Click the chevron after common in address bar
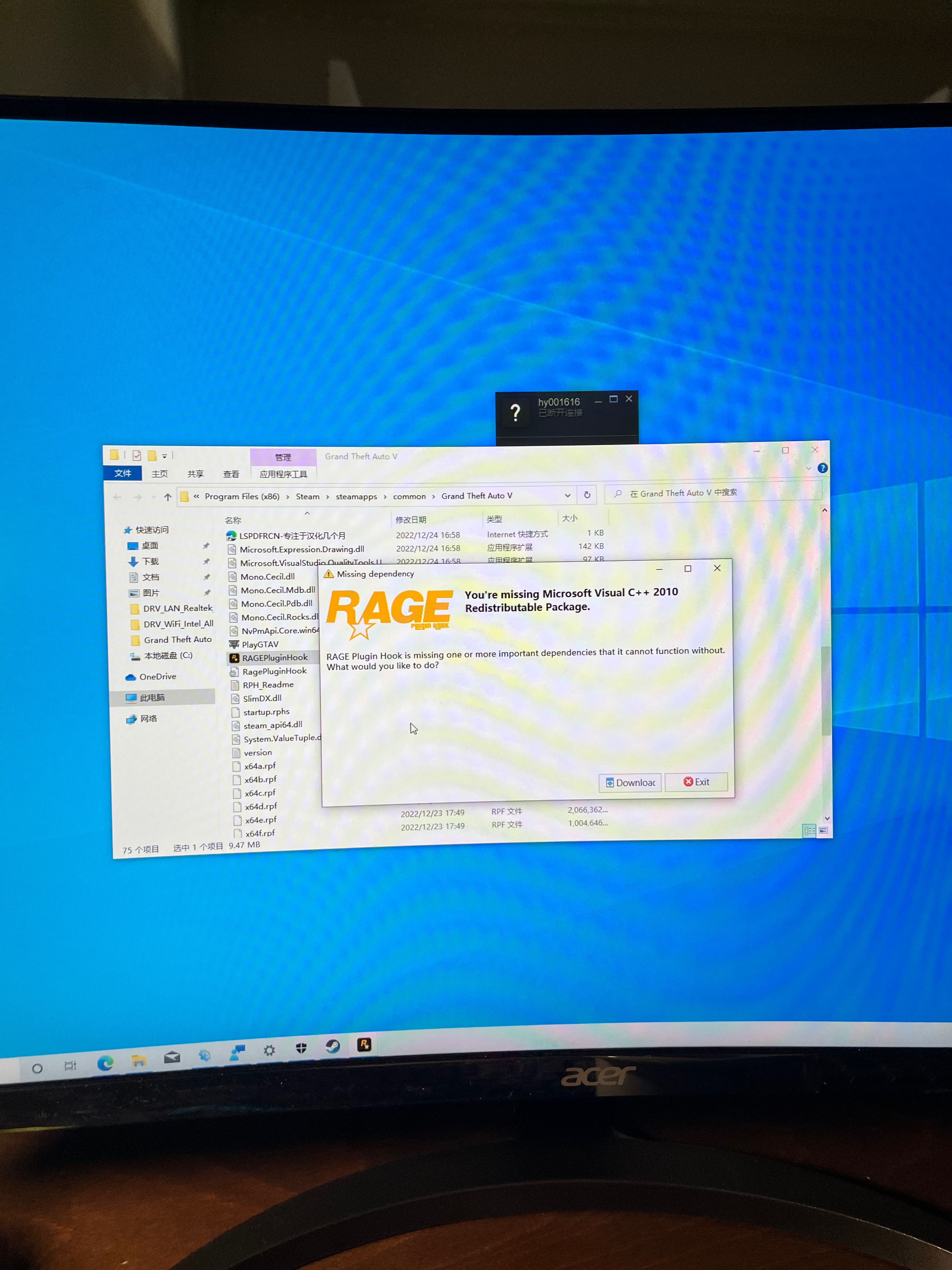Image resolution: width=952 pixels, height=1270 pixels. (434, 496)
